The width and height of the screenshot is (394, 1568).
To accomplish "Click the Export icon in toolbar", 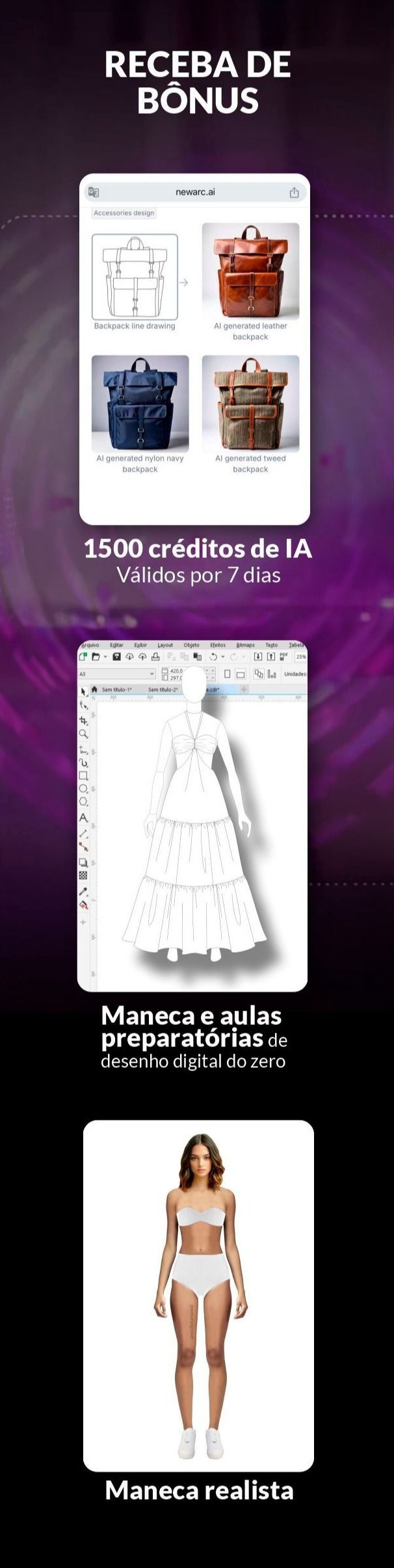I will point(271,657).
